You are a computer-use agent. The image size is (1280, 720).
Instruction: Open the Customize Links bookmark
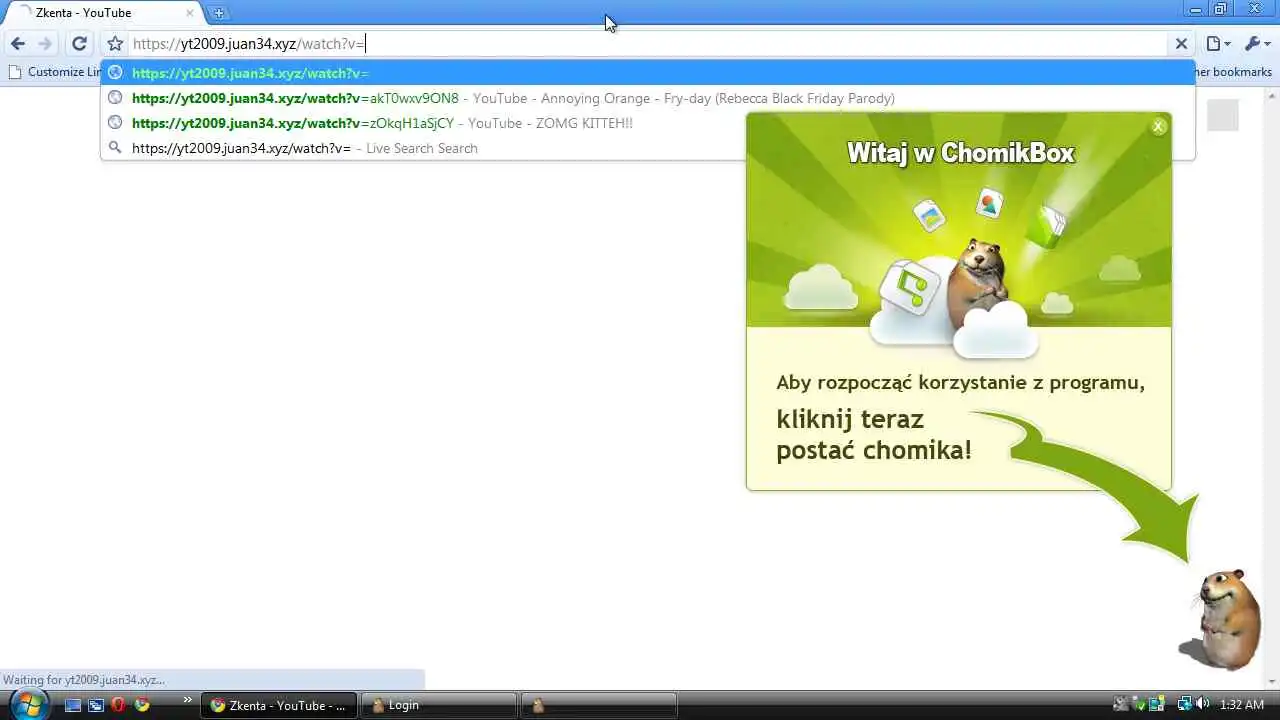(x=55, y=72)
